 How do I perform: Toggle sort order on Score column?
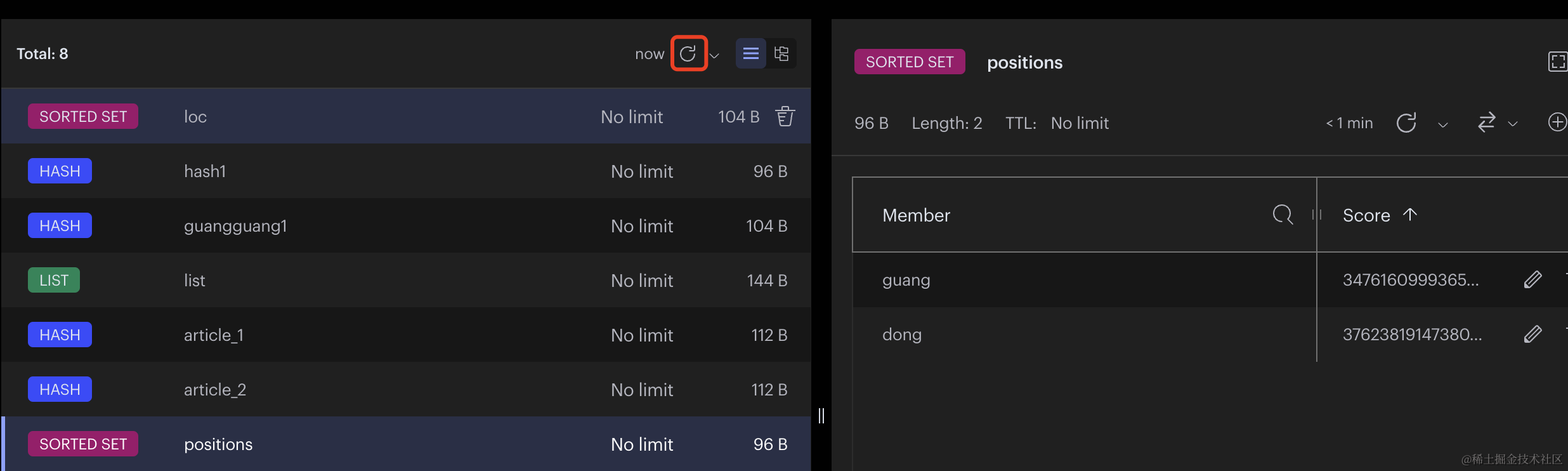(x=1409, y=215)
